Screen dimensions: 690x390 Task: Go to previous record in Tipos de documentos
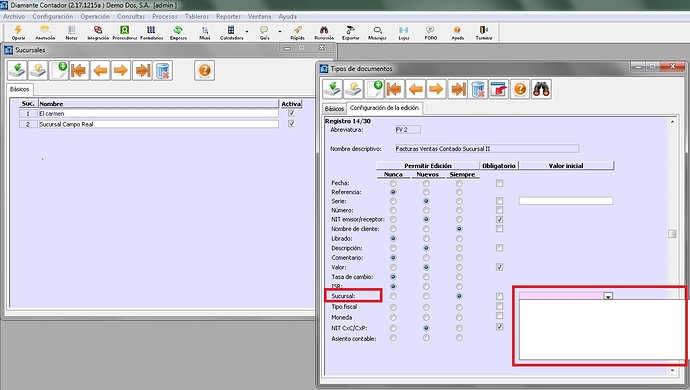415,89
